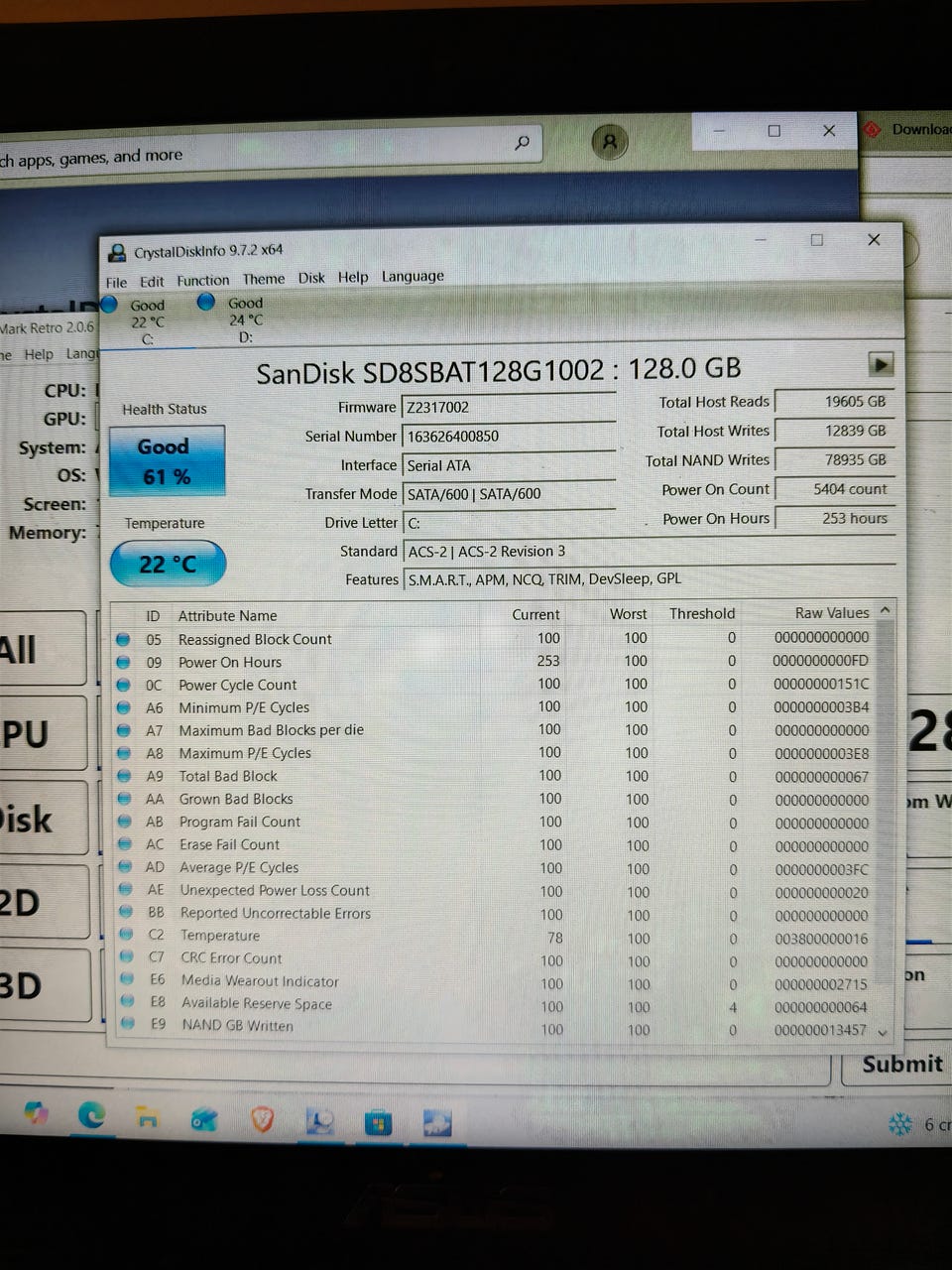Click the Total Host Reads value 19605 GB

coord(834,401)
